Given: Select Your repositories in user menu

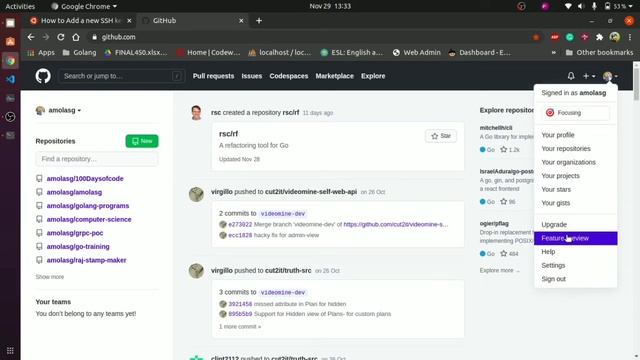Looking at the screenshot, I should (x=576, y=149).
